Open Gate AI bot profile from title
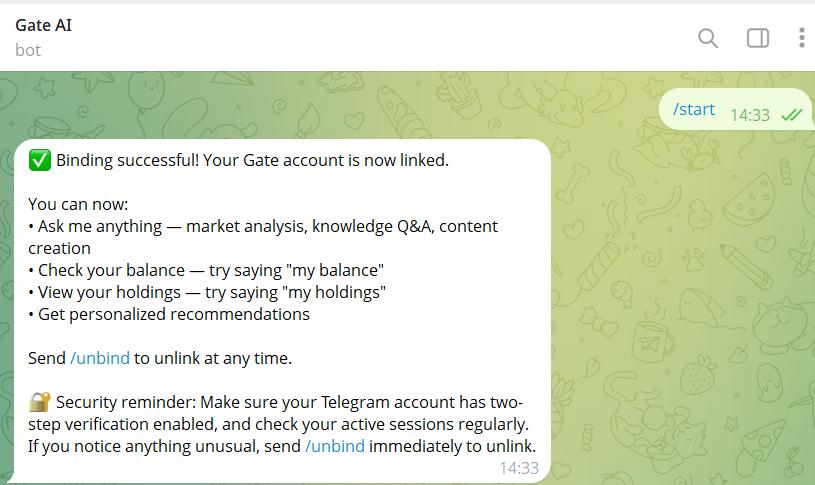 coord(43,25)
